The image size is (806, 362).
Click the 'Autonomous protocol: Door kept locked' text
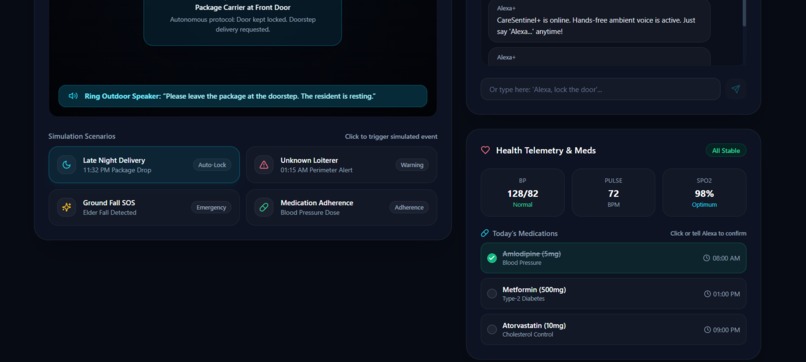coord(243,24)
